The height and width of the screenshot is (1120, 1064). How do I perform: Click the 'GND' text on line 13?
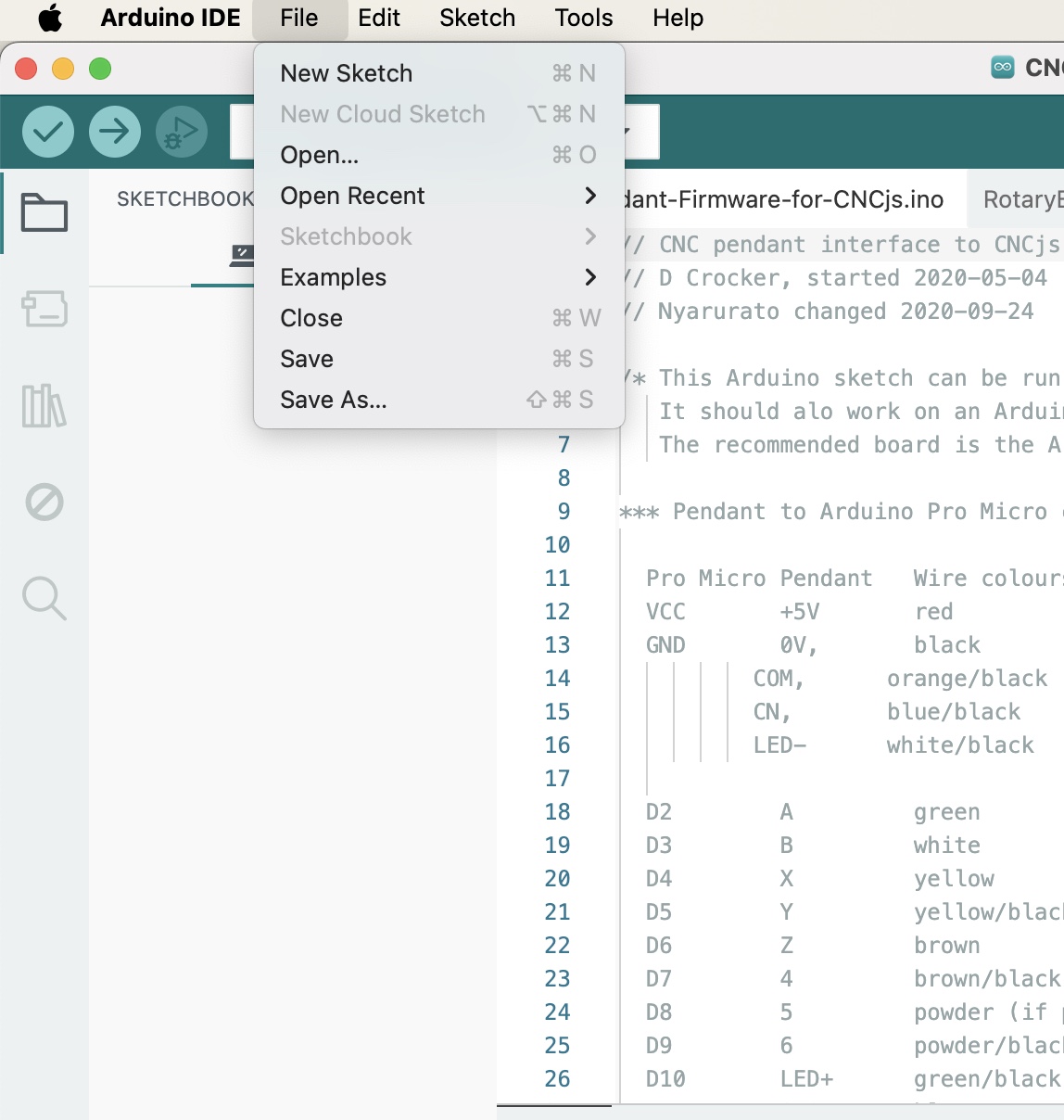pyautogui.click(x=665, y=645)
